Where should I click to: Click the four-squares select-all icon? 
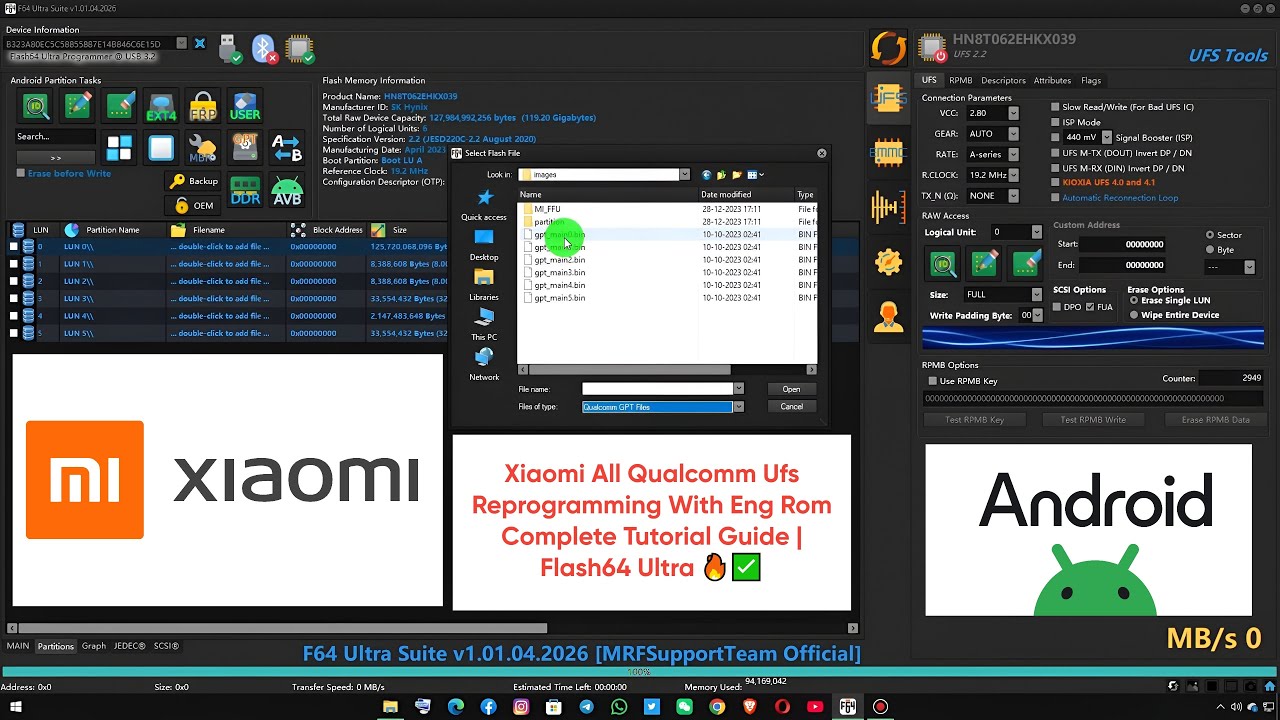point(119,148)
